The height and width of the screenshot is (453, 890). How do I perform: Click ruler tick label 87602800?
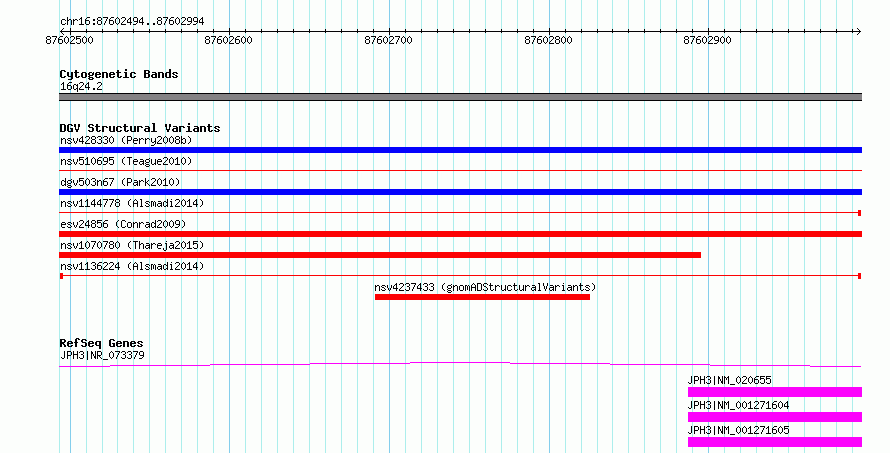[x=548, y=40]
